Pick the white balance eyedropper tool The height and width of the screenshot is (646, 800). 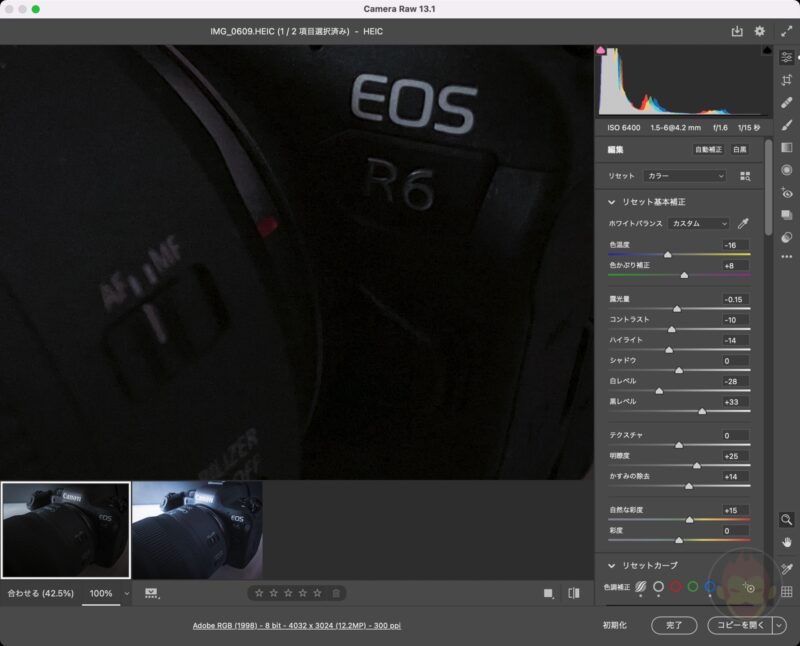(x=743, y=223)
